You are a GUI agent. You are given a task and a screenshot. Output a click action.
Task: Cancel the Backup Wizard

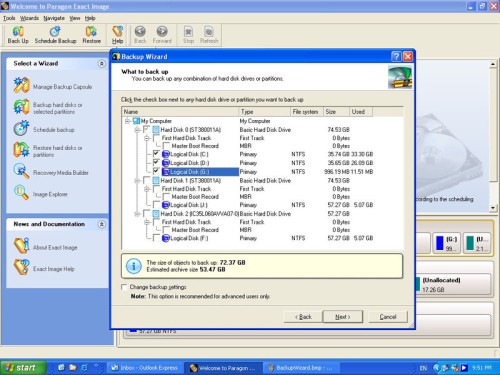(388, 317)
